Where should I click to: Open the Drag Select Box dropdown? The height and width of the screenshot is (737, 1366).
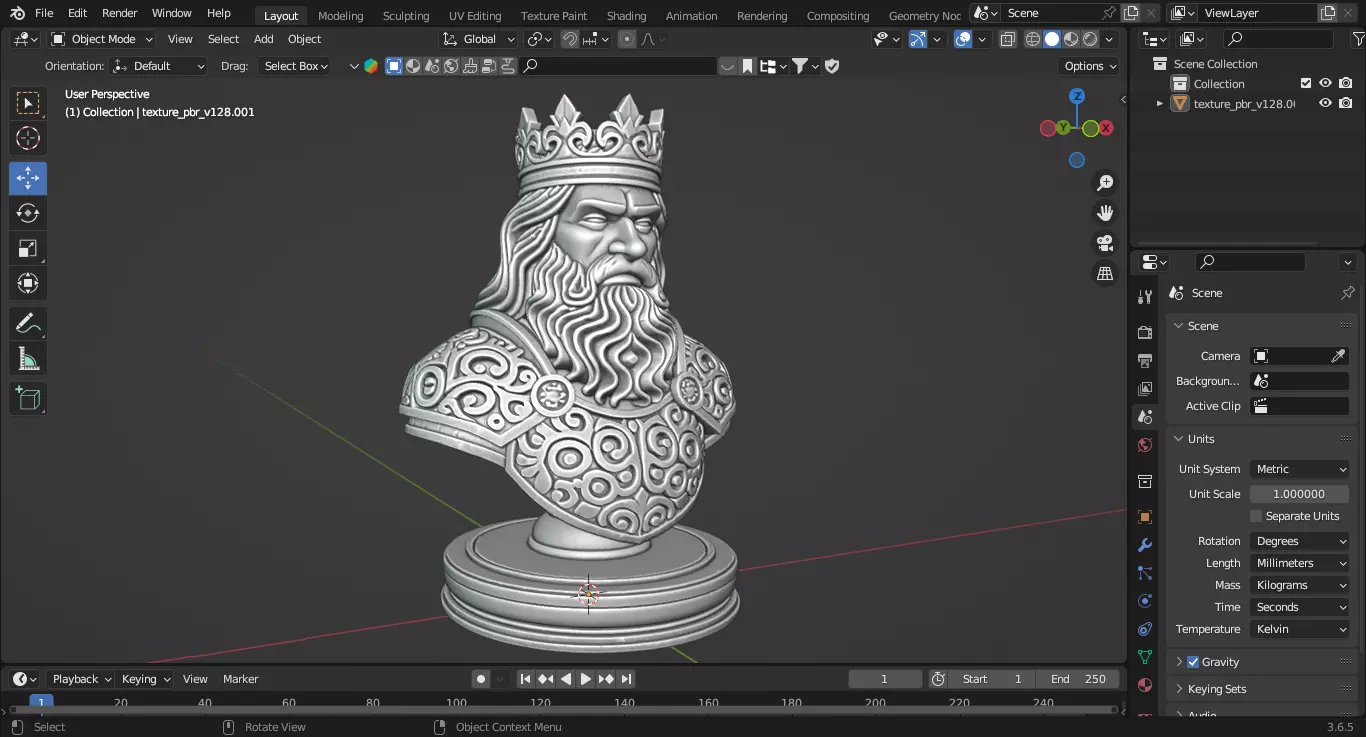point(295,66)
